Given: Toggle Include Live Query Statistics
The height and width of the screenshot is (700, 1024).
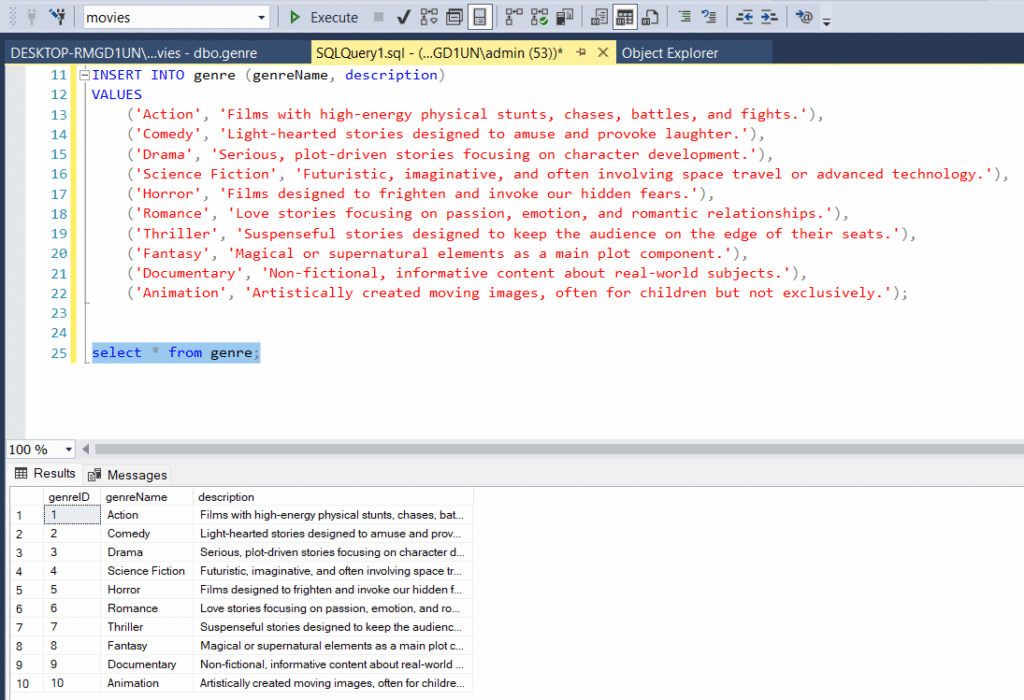Looking at the screenshot, I should tap(539, 17).
